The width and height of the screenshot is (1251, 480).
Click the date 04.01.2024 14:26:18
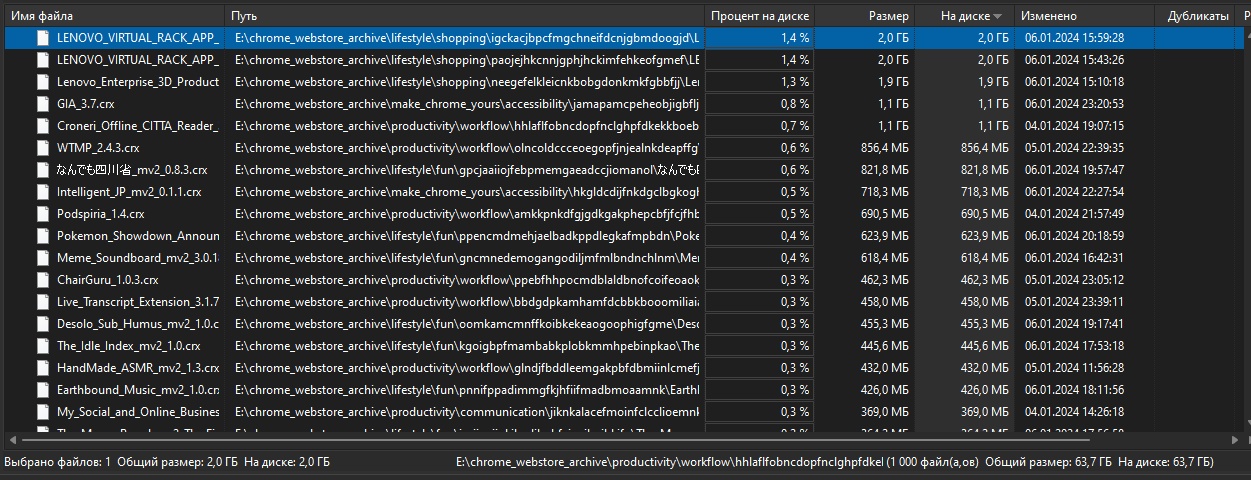1074,412
